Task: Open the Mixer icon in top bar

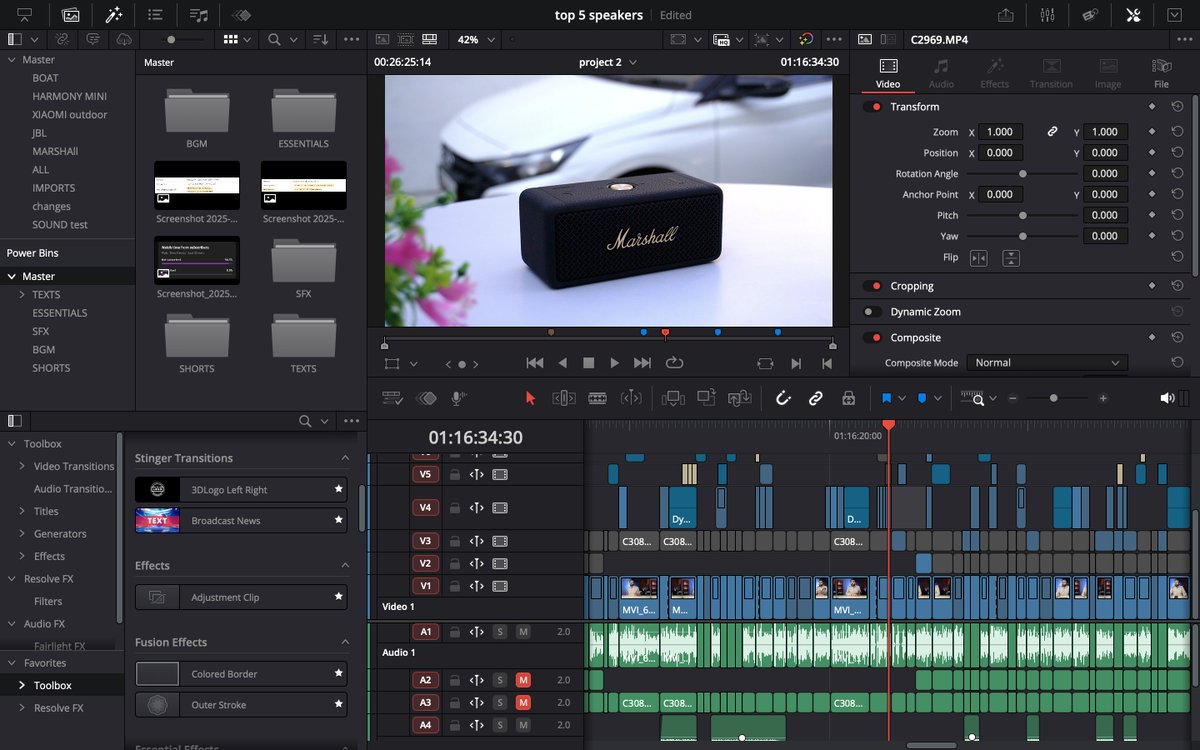Action: coord(1048,15)
